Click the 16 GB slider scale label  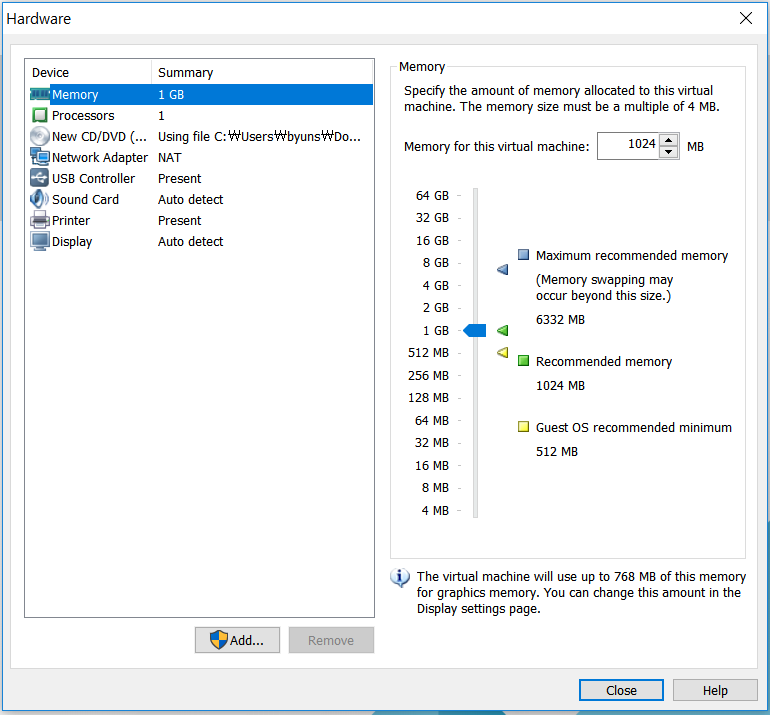click(x=432, y=241)
